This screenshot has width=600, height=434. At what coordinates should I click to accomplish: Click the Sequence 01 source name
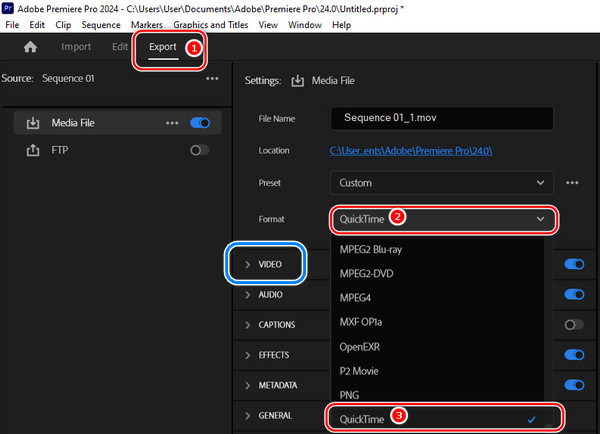(x=68, y=78)
